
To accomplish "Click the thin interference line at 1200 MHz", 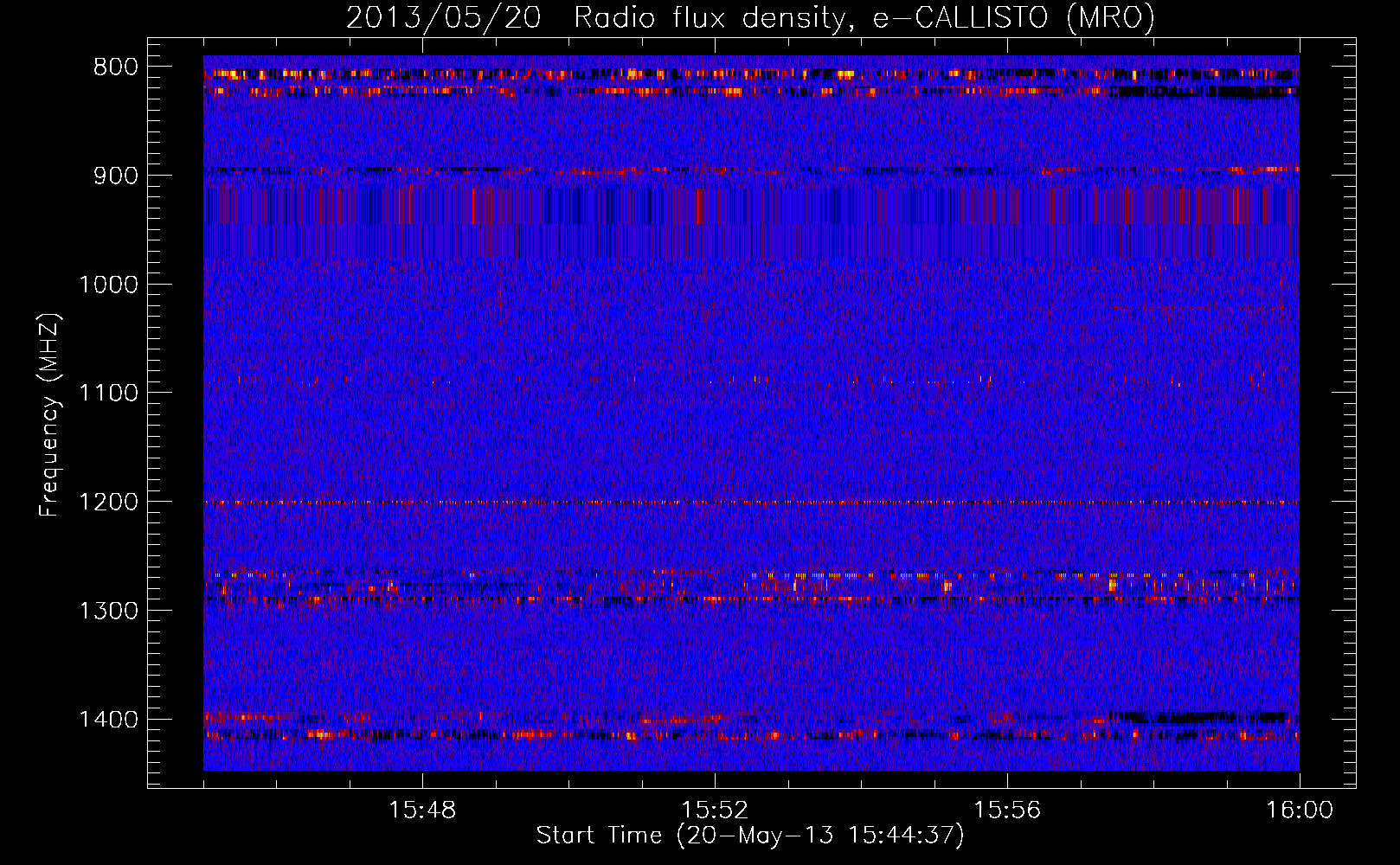I will pyautogui.click(x=751, y=502).
